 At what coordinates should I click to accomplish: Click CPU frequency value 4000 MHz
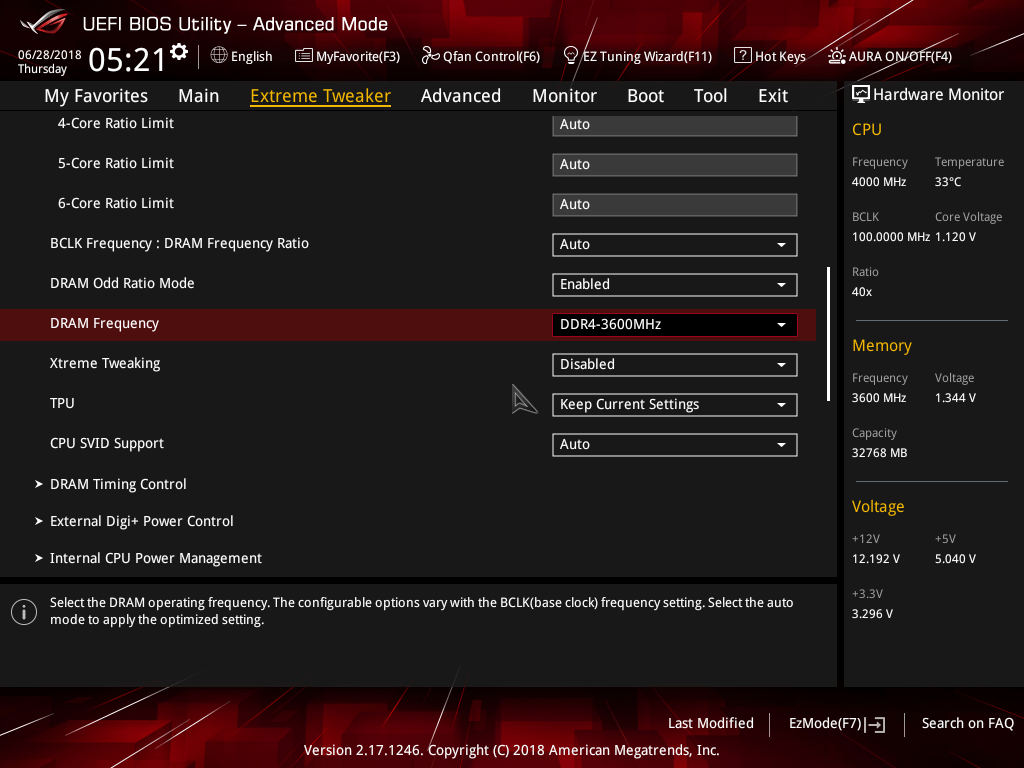pyautogui.click(x=879, y=182)
